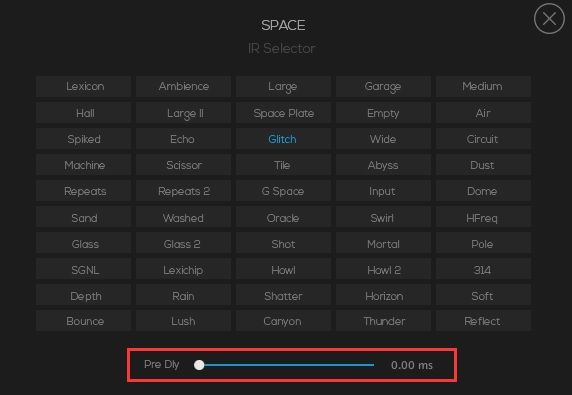Pick the currently highlighted Glitch preset
Image resolution: width=572 pixels, height=395 pixels.
click(283, 139)
